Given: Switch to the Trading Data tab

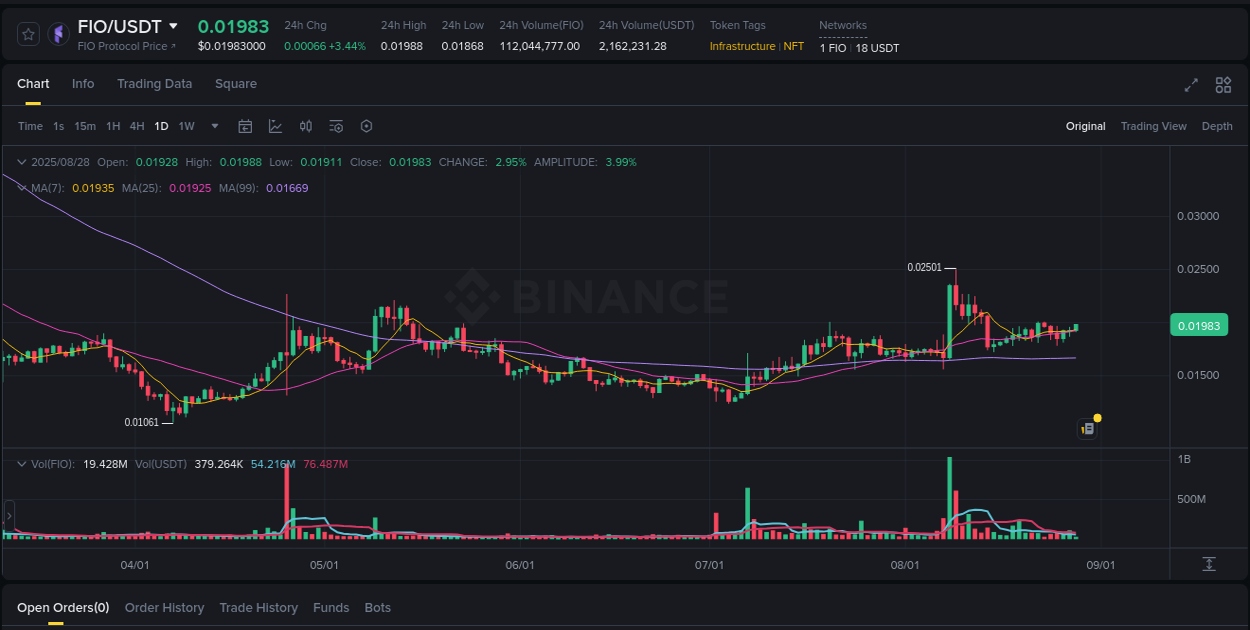Looking at the screenshot, I should [x=154, y=84].
